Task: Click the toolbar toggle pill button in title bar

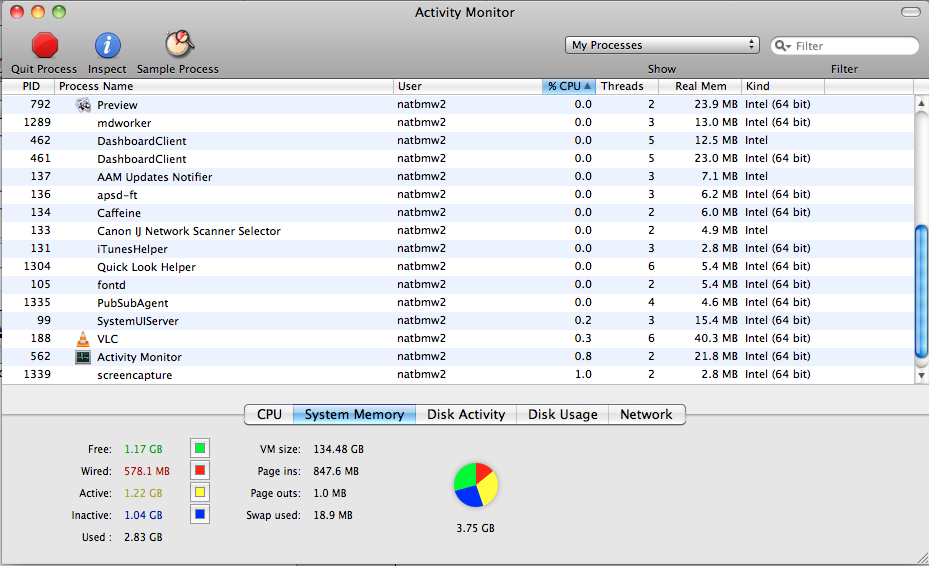Action: point(911,12)
